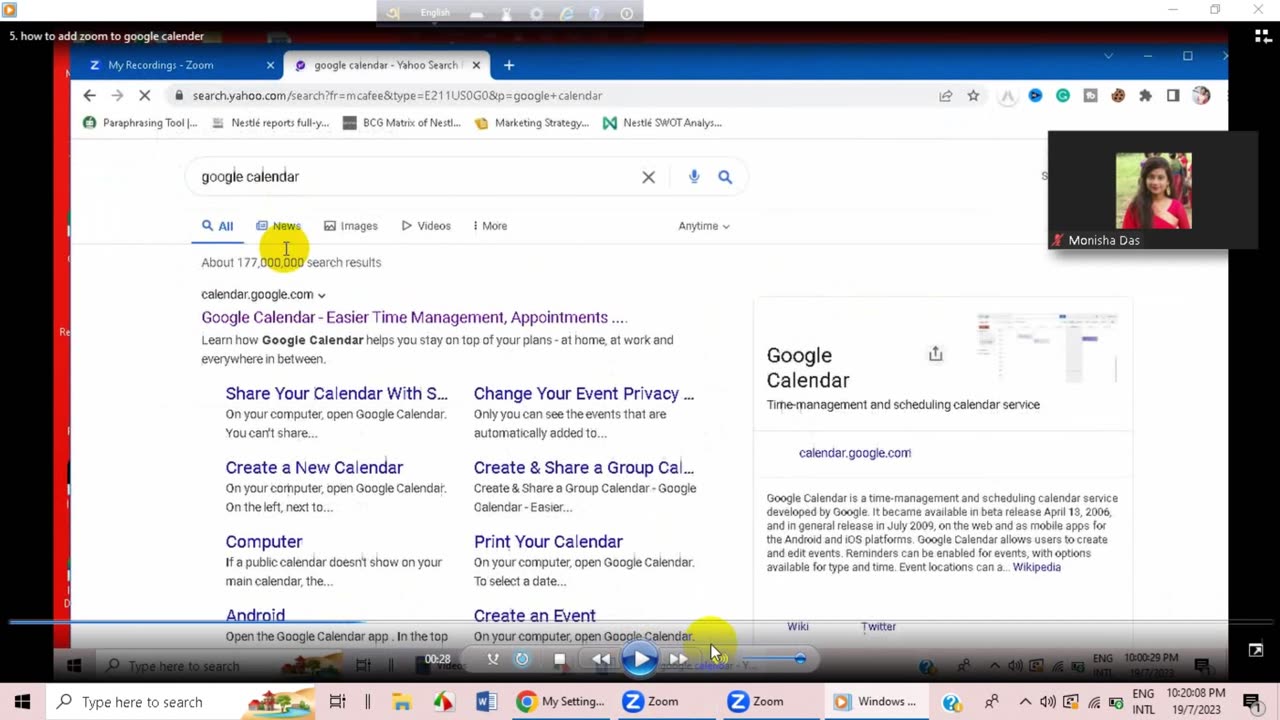
Task: Open a new Chrome tab
Action: pyautogui.click(x=509, y=65)
